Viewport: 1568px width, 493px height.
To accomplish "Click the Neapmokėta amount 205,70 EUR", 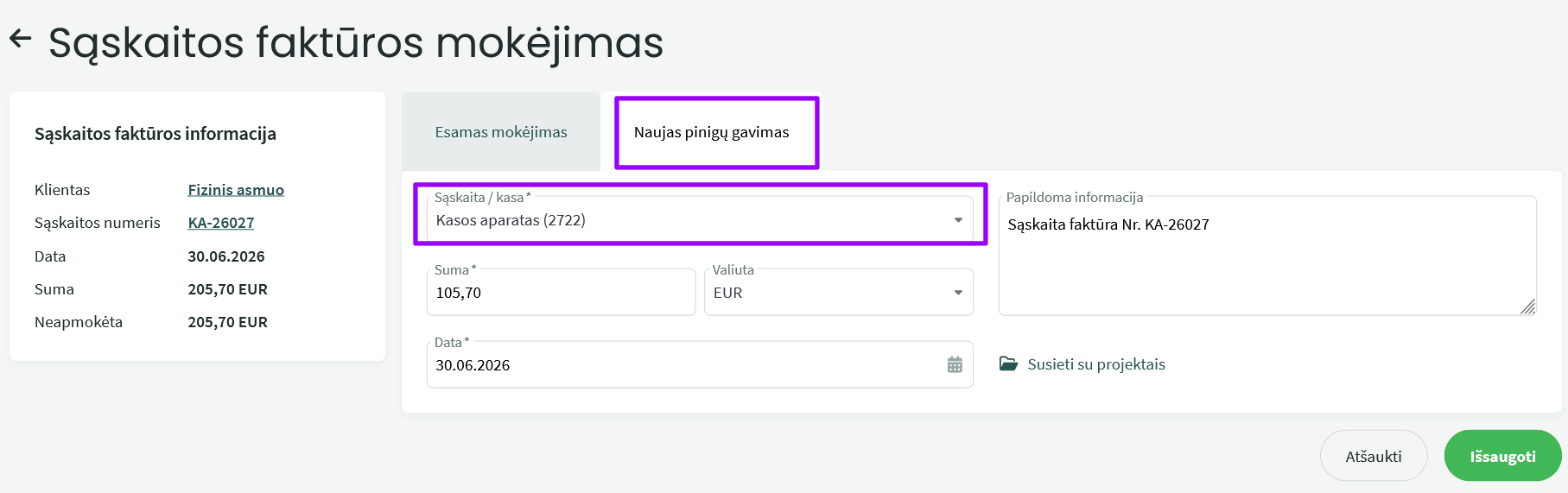I will coord(228,322).
